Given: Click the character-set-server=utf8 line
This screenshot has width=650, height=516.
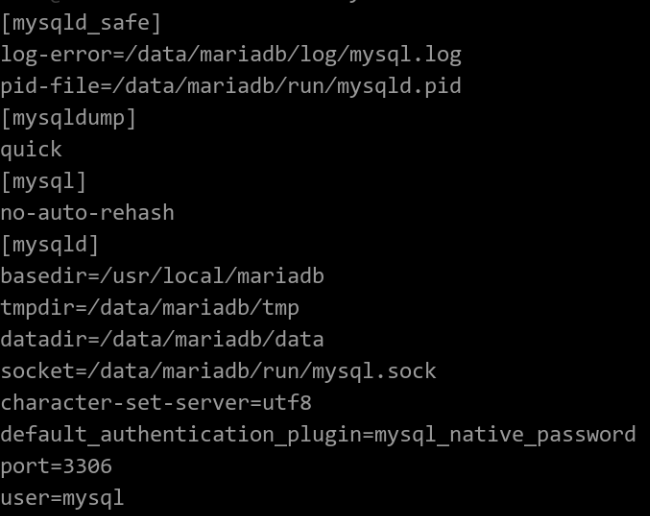Looking at the screenshot, I should coord(156,403).
